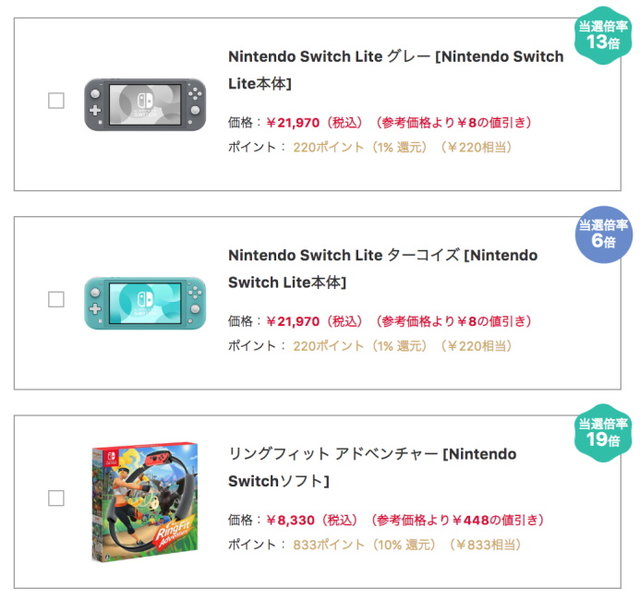640x600 pixels.
Task: Click the 220ポイント text for ターコイズ model
Action: 328,346
